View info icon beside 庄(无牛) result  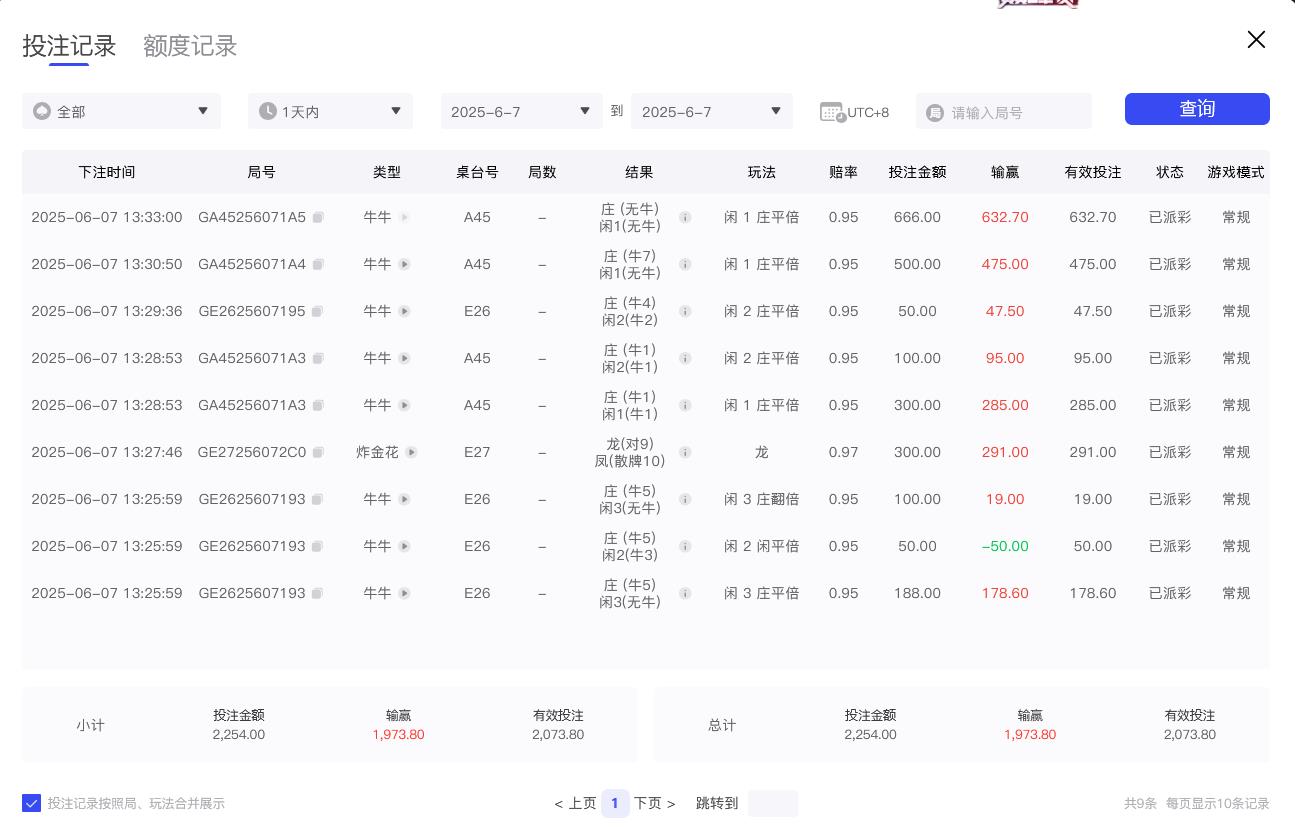[x=685, y=217]
